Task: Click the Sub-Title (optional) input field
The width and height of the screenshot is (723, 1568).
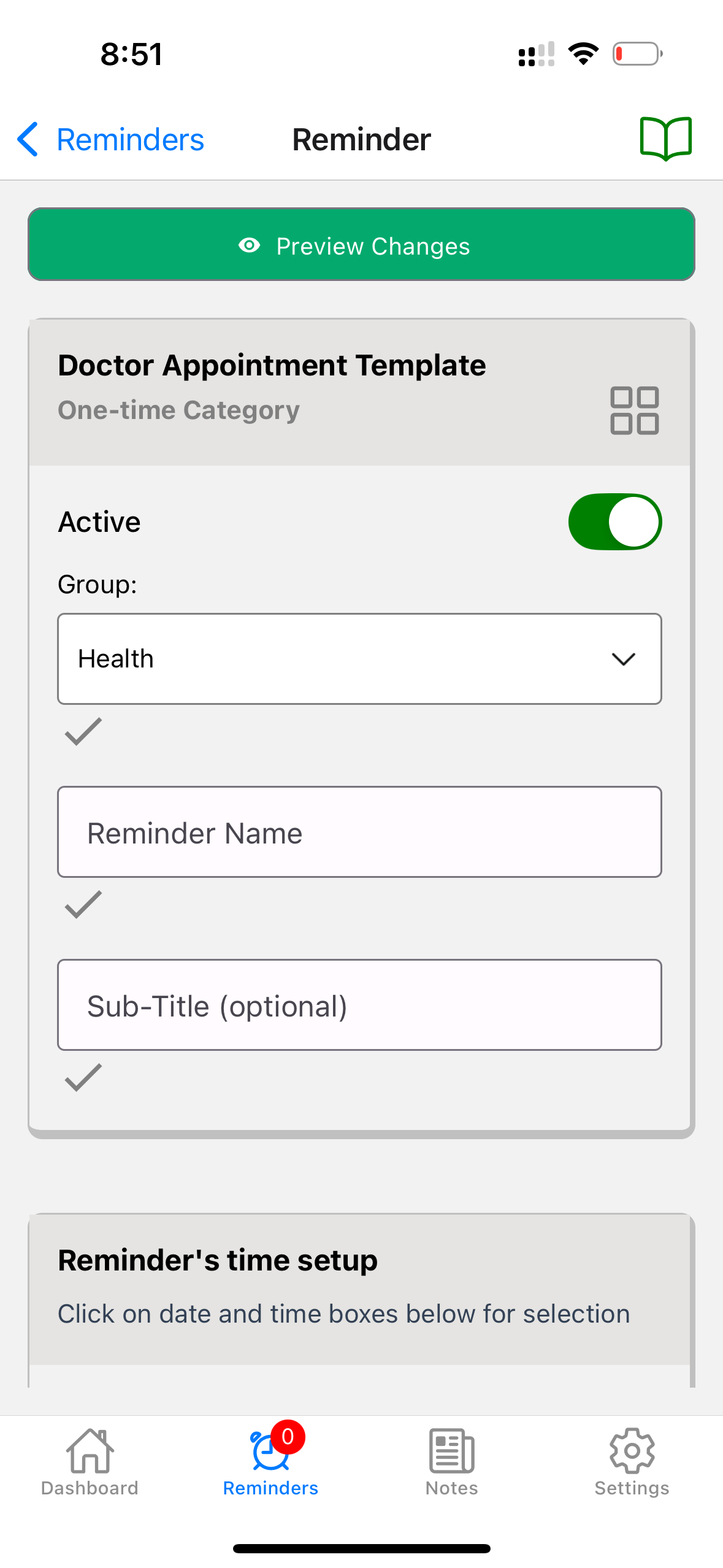Action: coord(359,1005)
